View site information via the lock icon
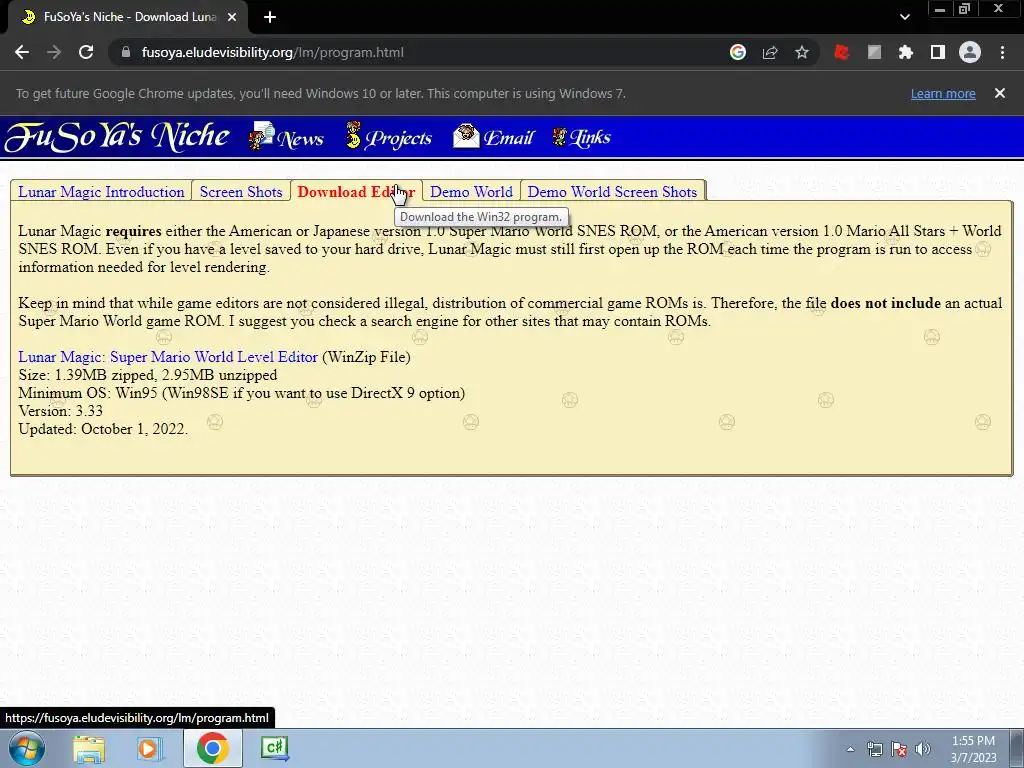Viewport: 1024px width, 768px height. (x=126, y=52)
